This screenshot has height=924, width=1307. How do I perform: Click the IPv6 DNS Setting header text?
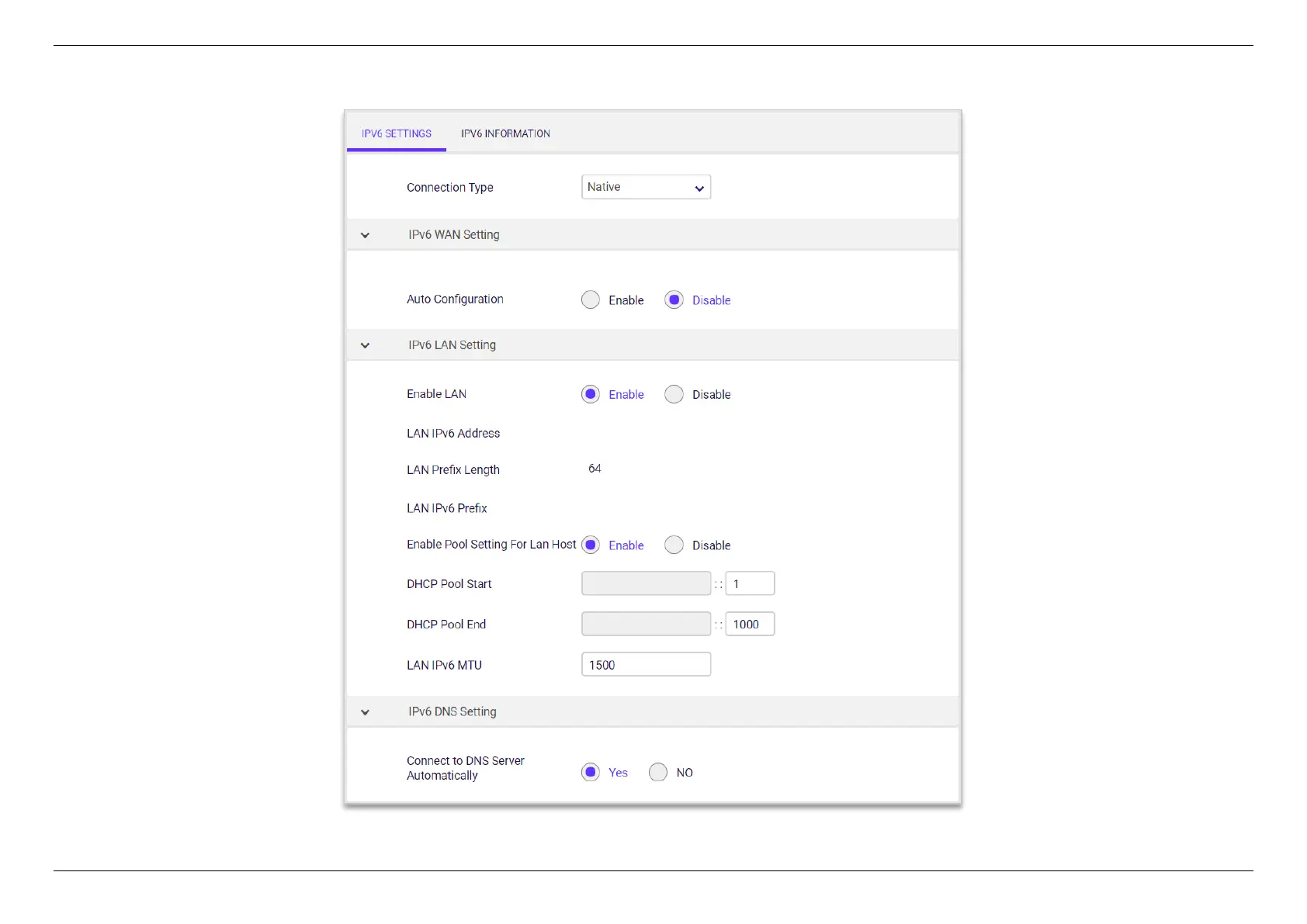[x=452, y=712]
